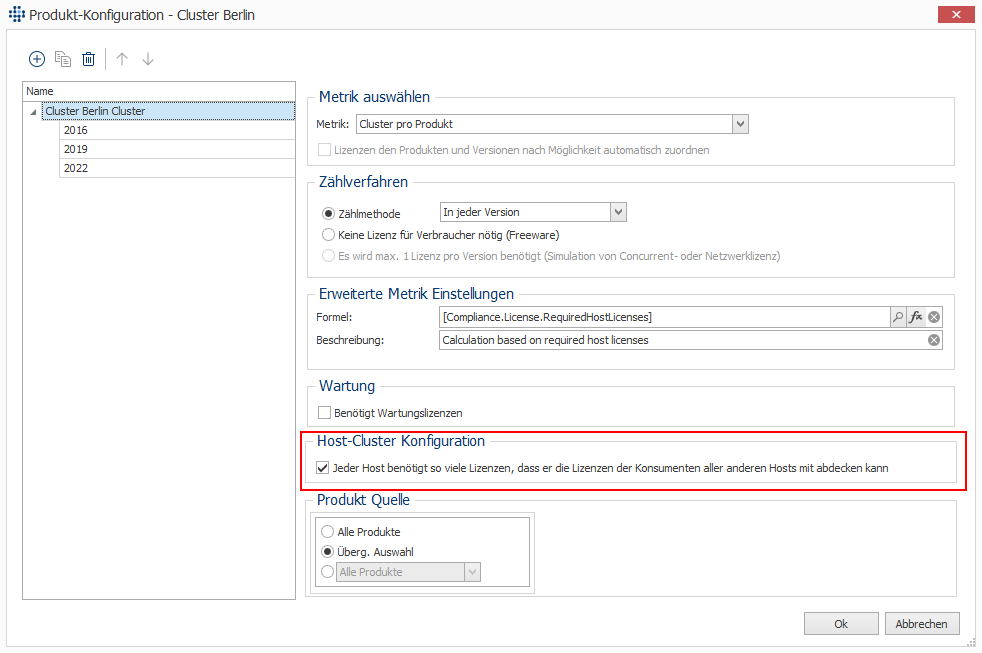Open the fx formula editor
Image resolution: width=982 pixels, height=653 pixels.
click(916, 317)
